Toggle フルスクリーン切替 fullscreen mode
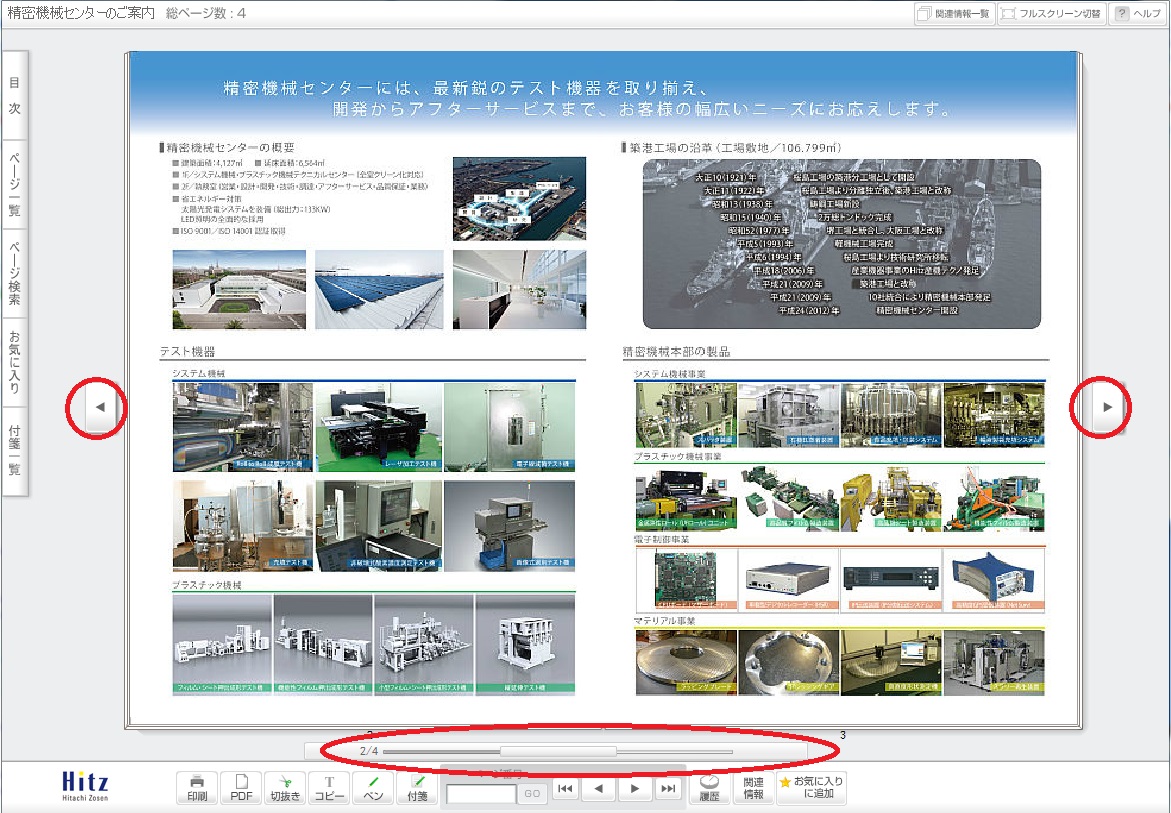Viewport: 1171px width, 813px height. pyautogui.click(x=1051, y=14)
